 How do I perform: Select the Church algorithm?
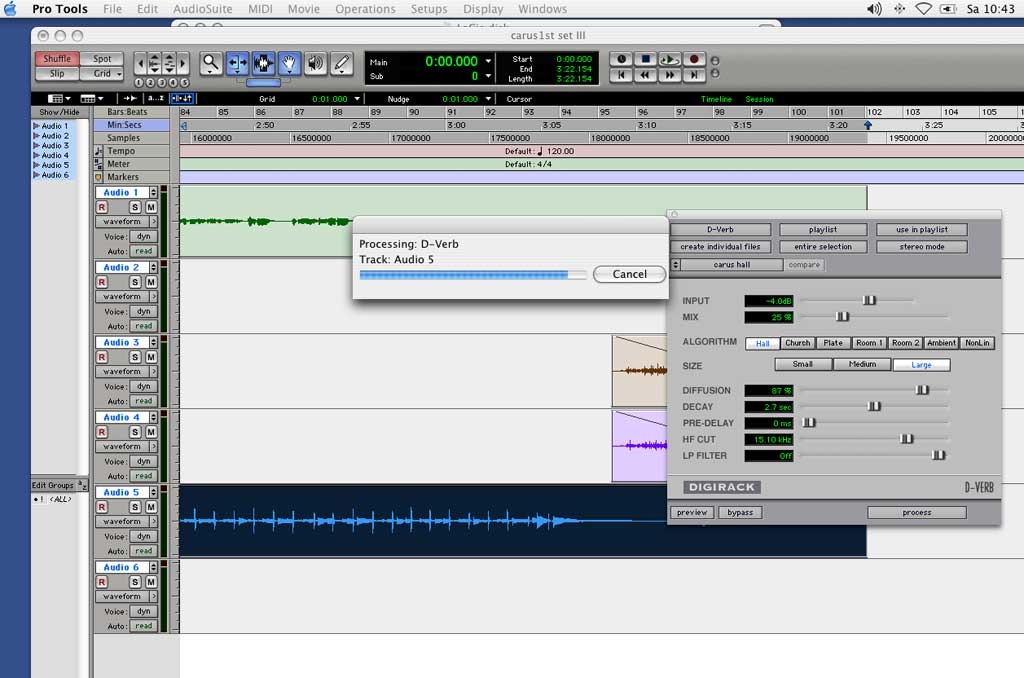click(x=797, y=343)
